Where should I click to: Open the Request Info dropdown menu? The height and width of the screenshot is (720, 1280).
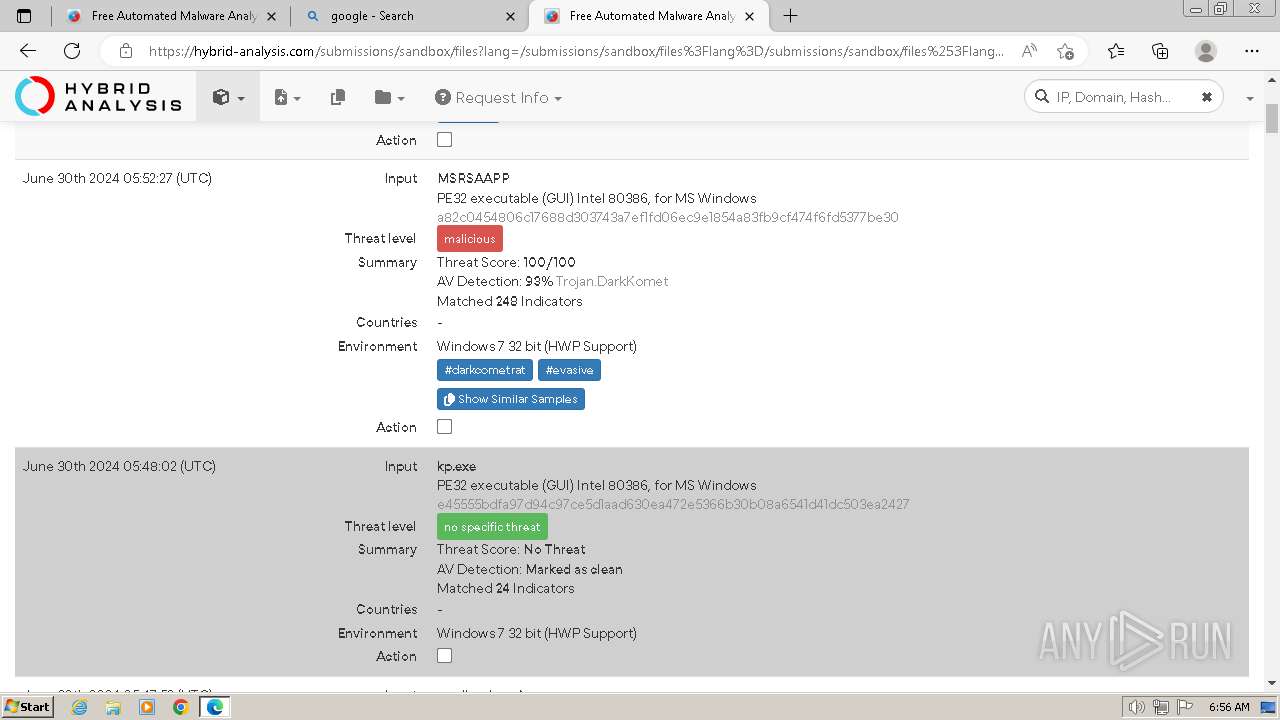498,97
